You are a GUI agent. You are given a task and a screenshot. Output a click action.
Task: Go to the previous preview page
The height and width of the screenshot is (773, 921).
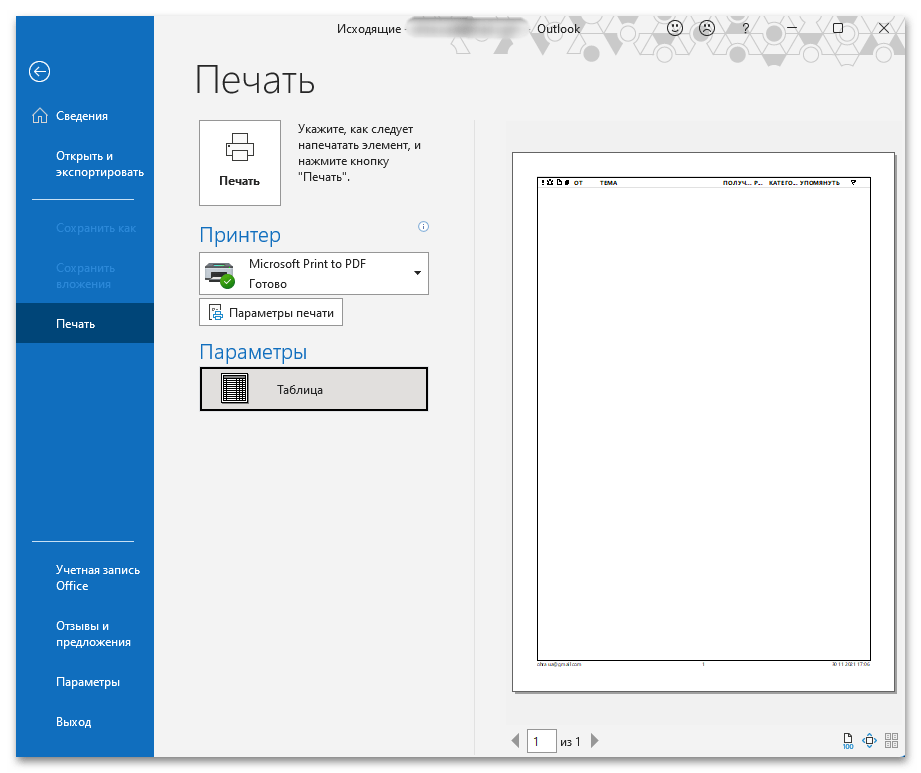pyautogui.click(x=516, y=741)
